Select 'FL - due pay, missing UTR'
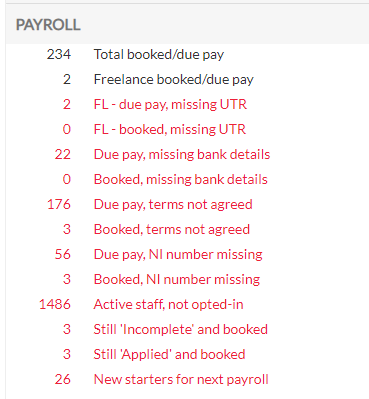This screenshot has width=369, height=399. (170, 105)
